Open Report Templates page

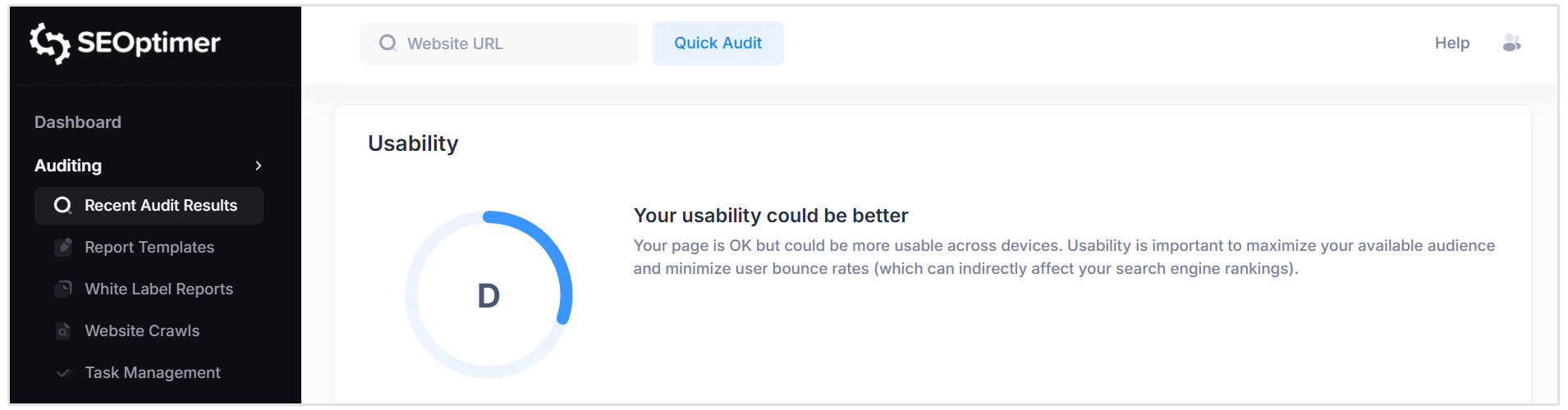coord(149,248)
